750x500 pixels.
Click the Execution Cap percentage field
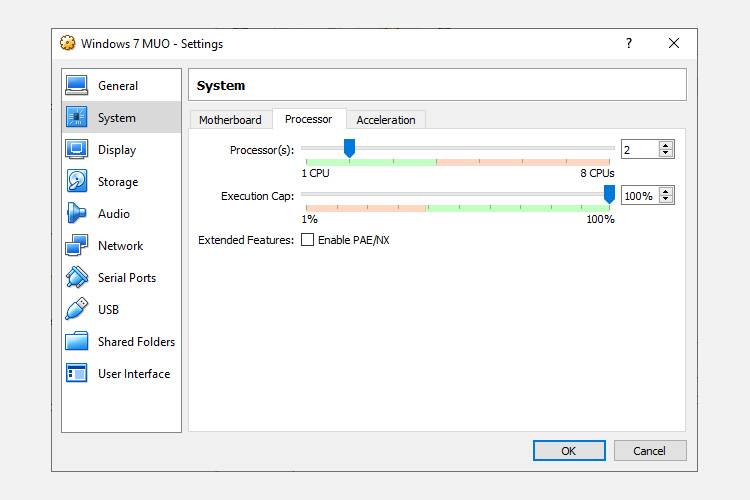point(638,196)
